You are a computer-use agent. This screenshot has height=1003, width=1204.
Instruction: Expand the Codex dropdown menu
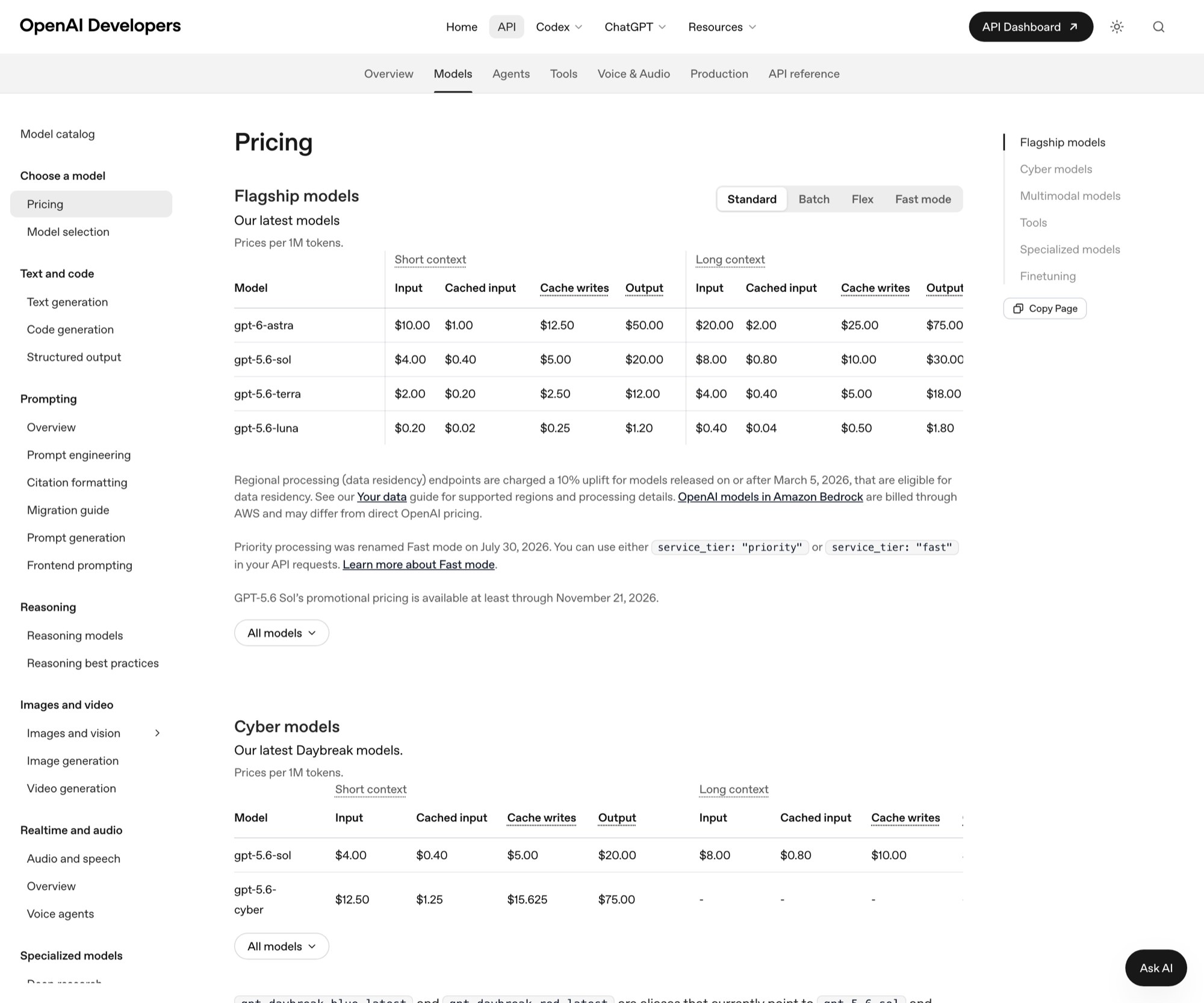(559, 26)
